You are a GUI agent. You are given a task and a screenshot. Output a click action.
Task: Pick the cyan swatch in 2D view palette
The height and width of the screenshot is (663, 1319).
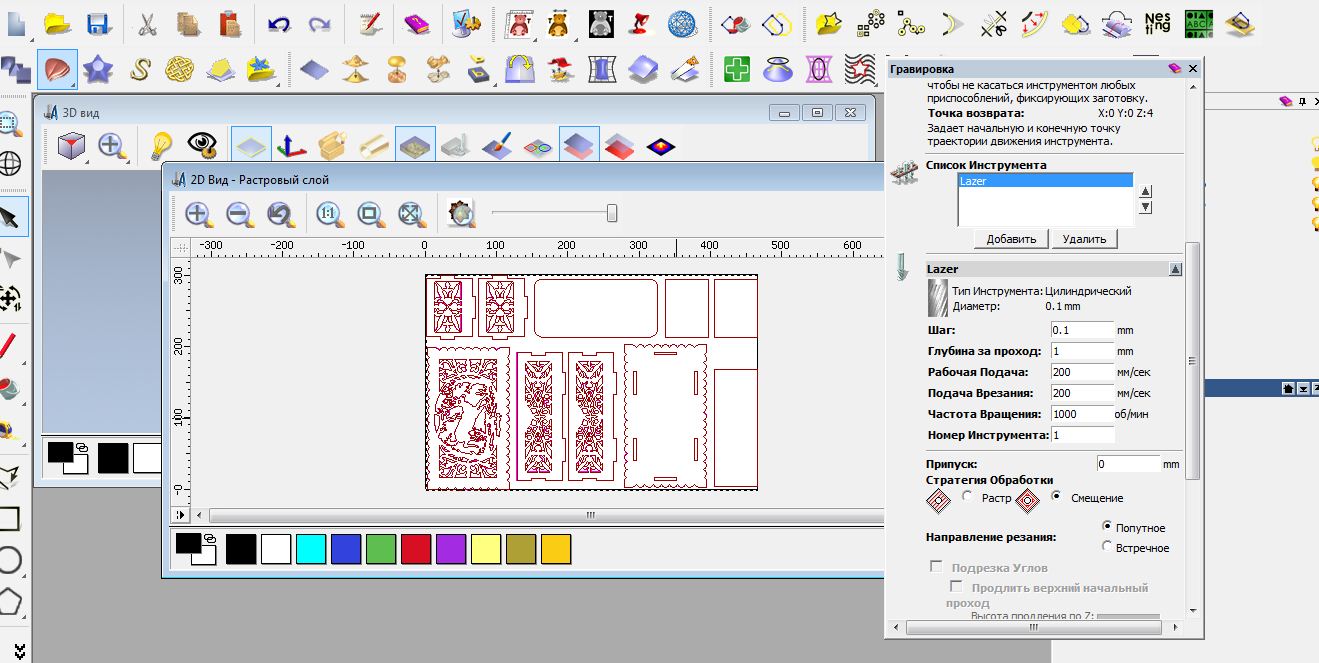[311, 549]
